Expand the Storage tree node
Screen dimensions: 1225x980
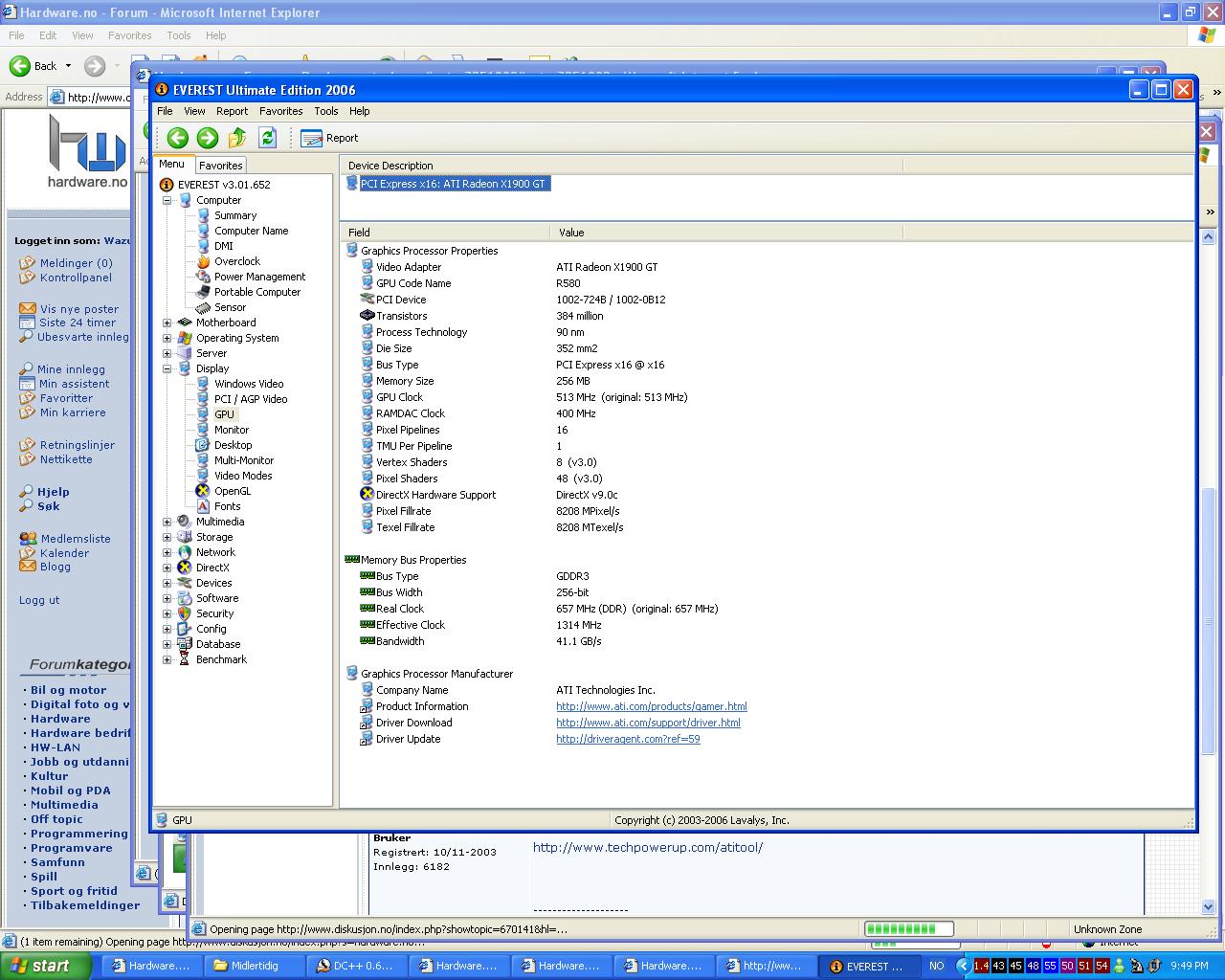[x=167, y=537]
